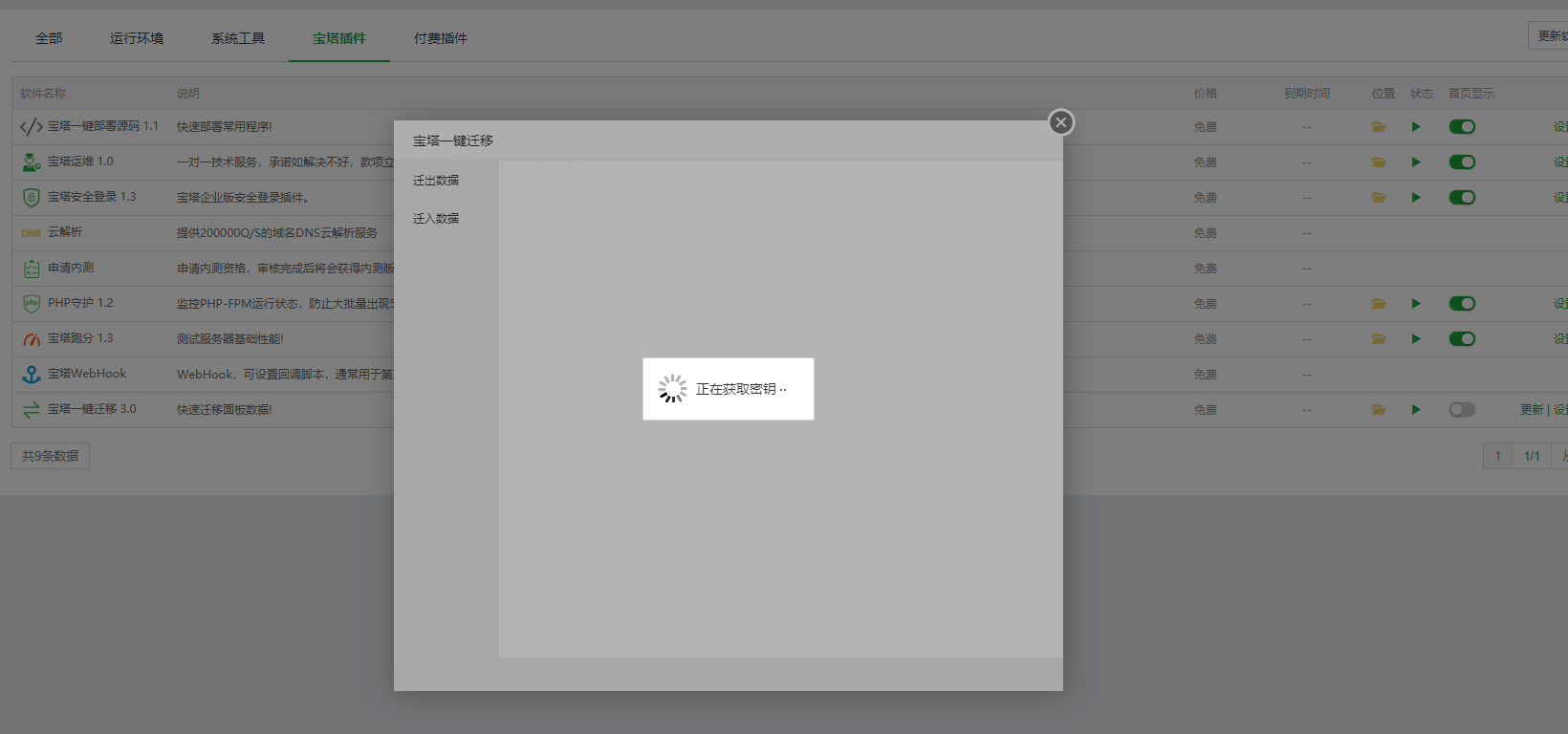
Task: Open folder location for 宝塔一键部署源码
Action: coord(1379,127)
